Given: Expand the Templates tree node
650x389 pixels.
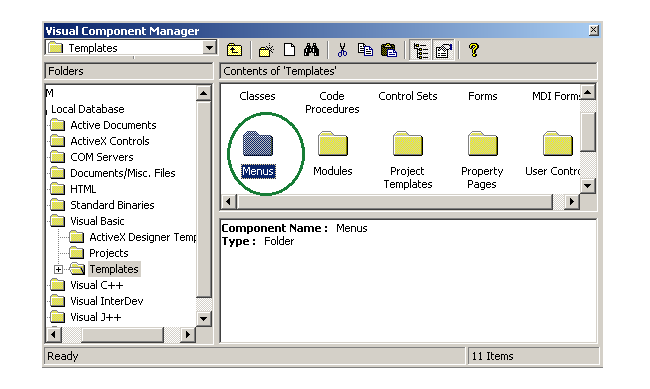Looking at the screenshot, I should click(x=58, y=270).
